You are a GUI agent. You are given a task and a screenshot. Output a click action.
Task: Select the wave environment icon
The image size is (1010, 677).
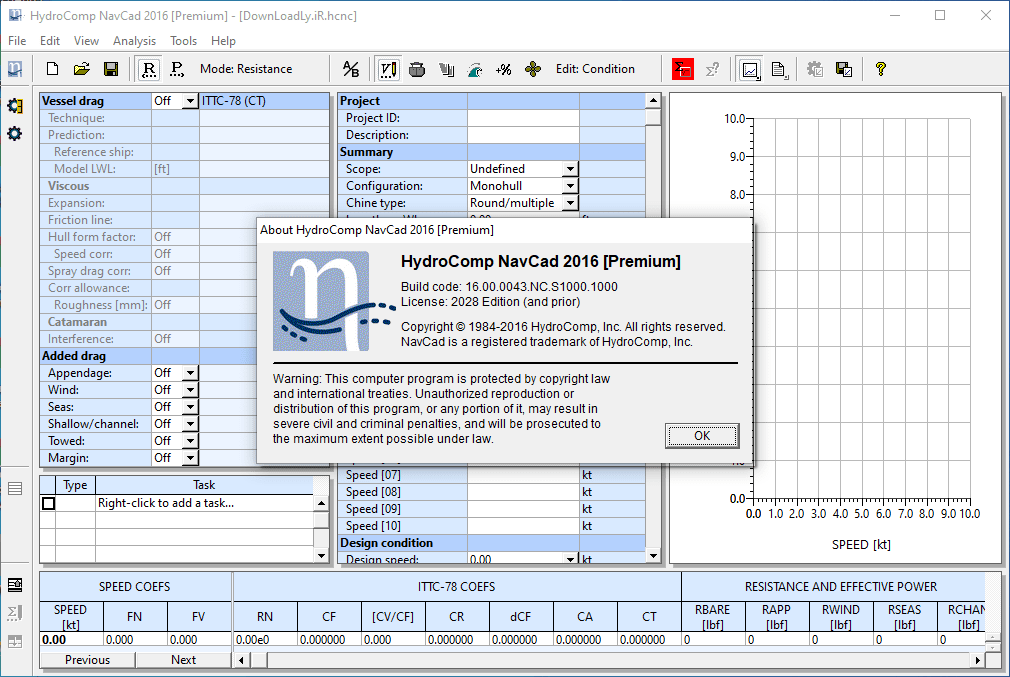tap(475, 69)
